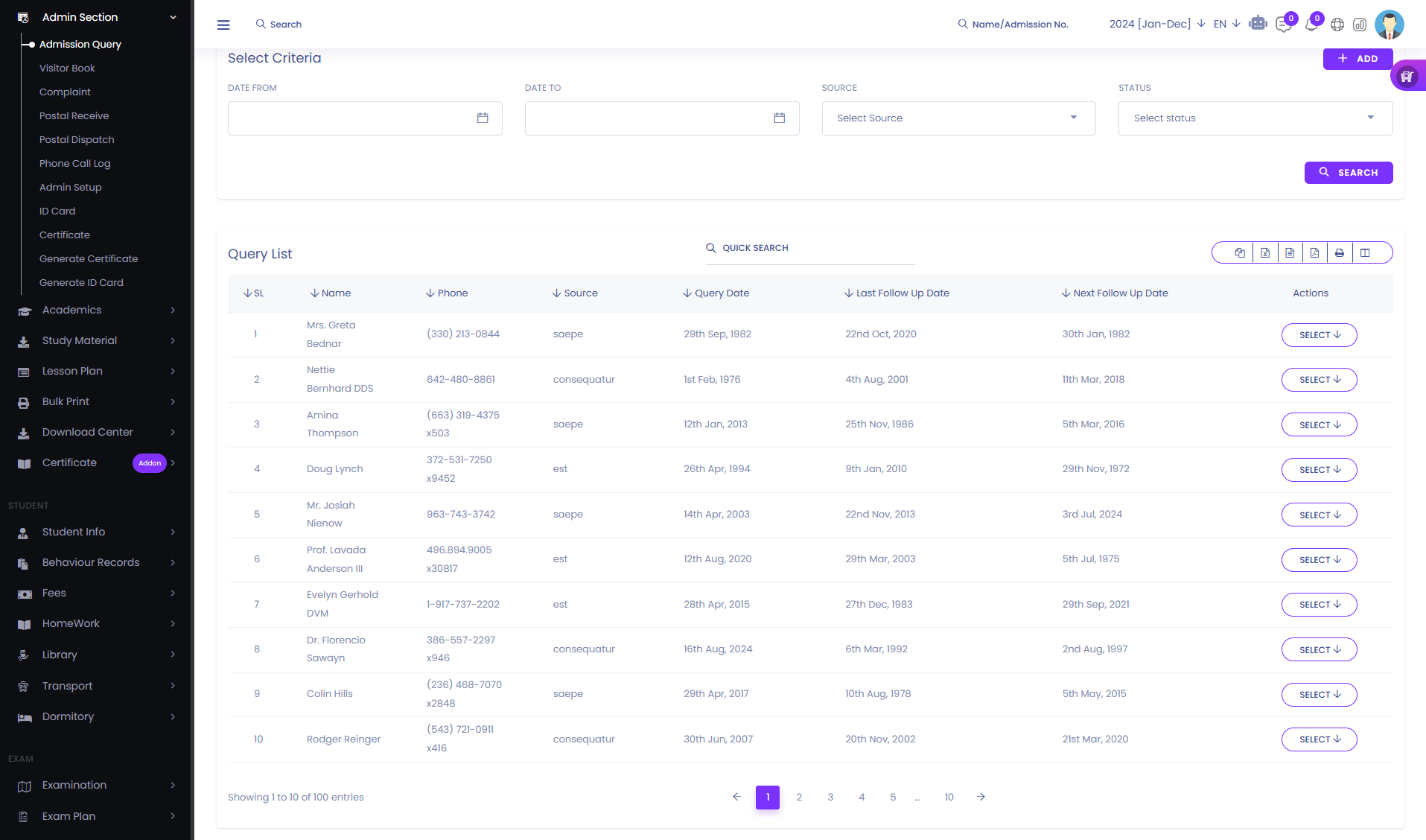
Task: Expand the Certificate Addon sidebar menu
Action: (97, 462)
